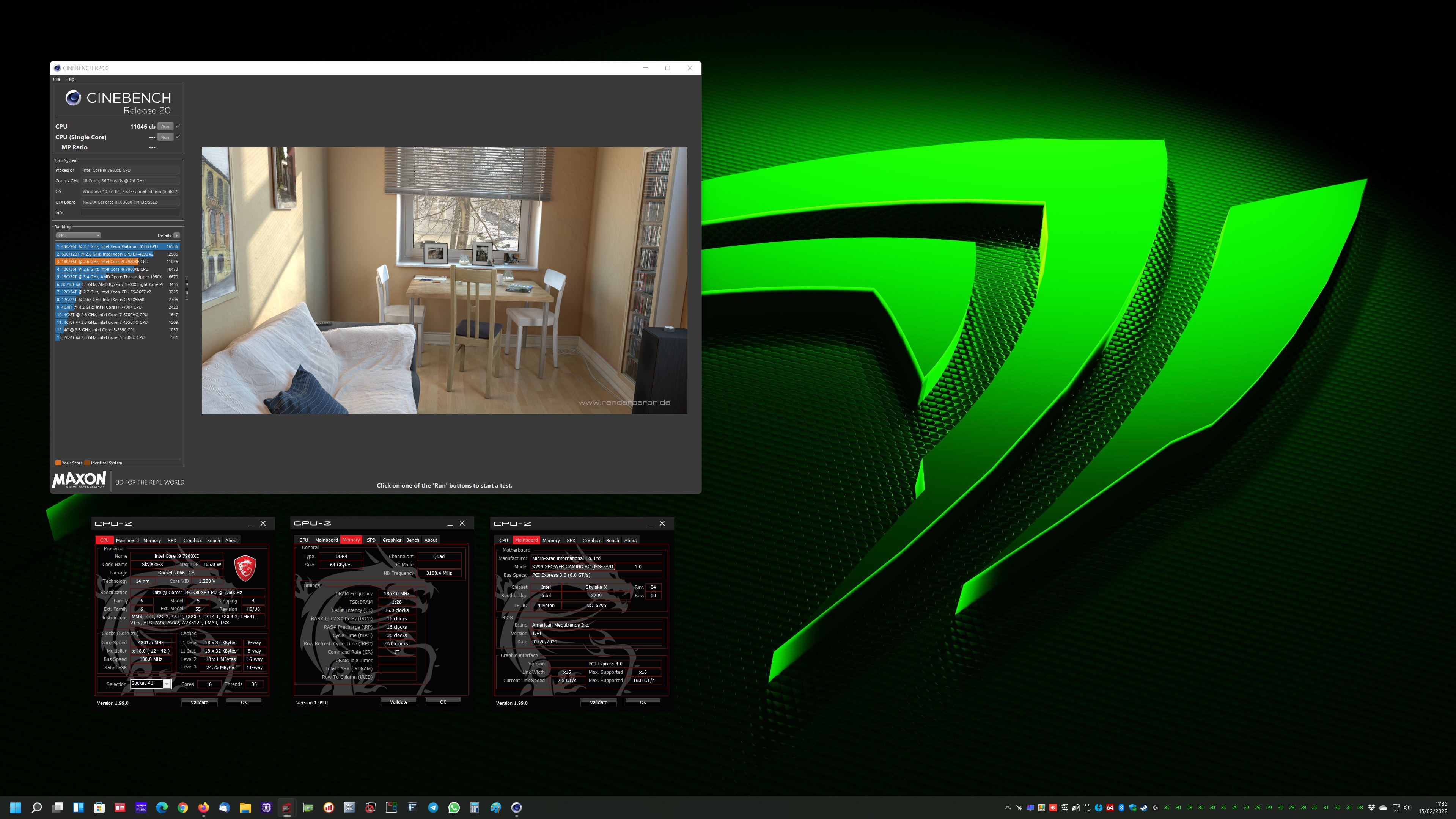Open File Explorer from the taskbar
Screen dimensions: 1456x819
(245, 808)
